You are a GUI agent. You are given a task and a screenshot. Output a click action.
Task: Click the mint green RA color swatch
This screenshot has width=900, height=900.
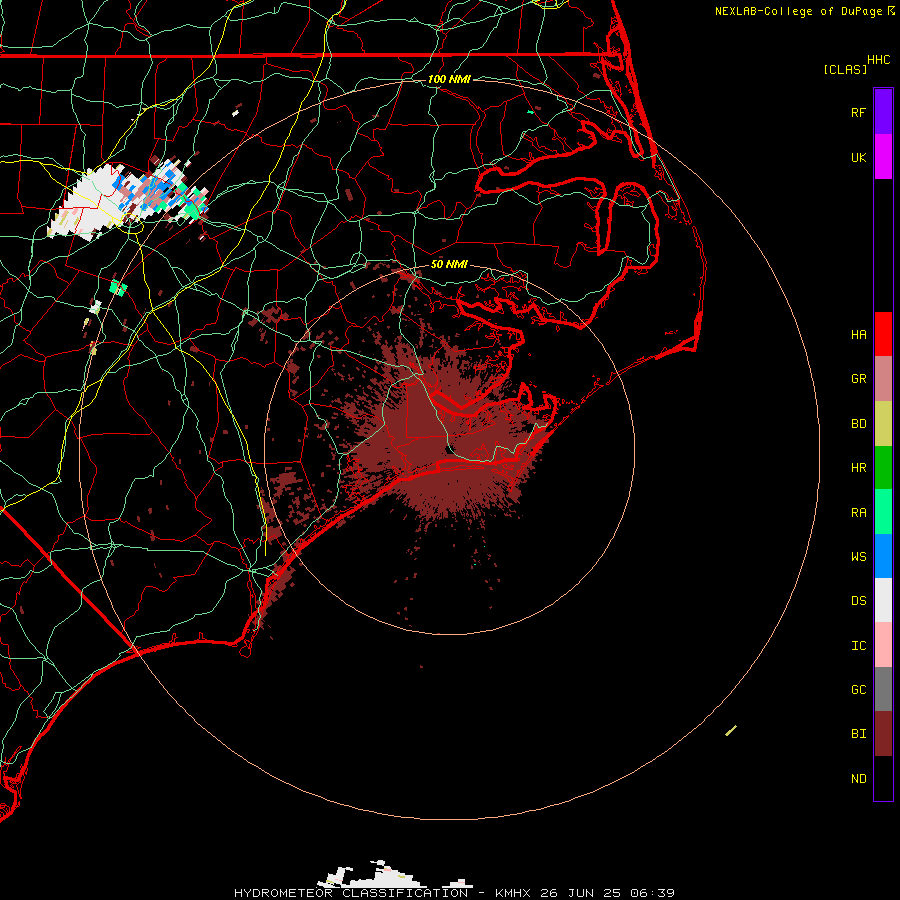tap(883, 512)
